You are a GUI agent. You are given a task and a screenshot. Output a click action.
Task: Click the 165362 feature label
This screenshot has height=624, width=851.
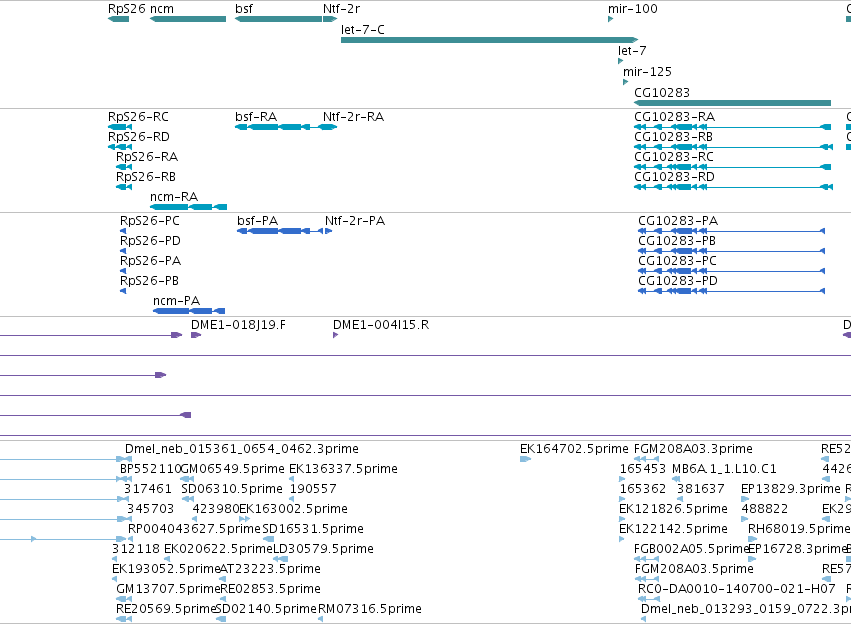tap(643, 489)
